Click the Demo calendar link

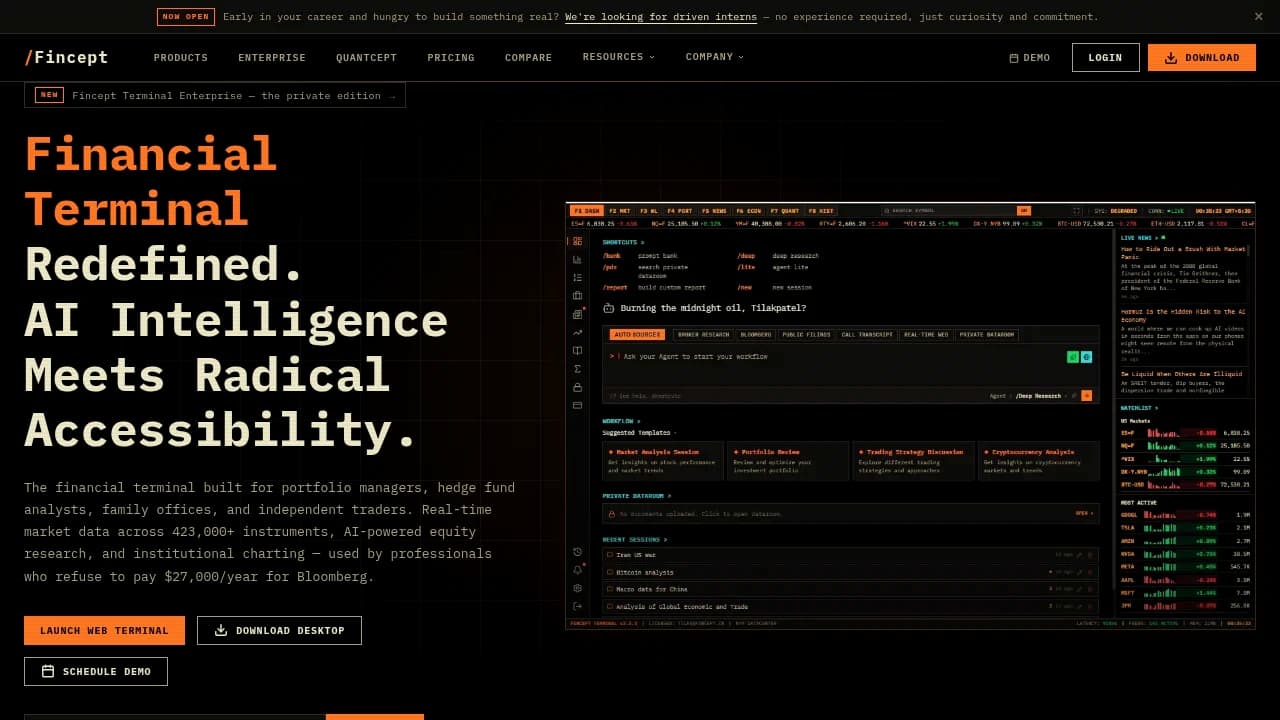pyautogui.click(x=1030, y=58)
